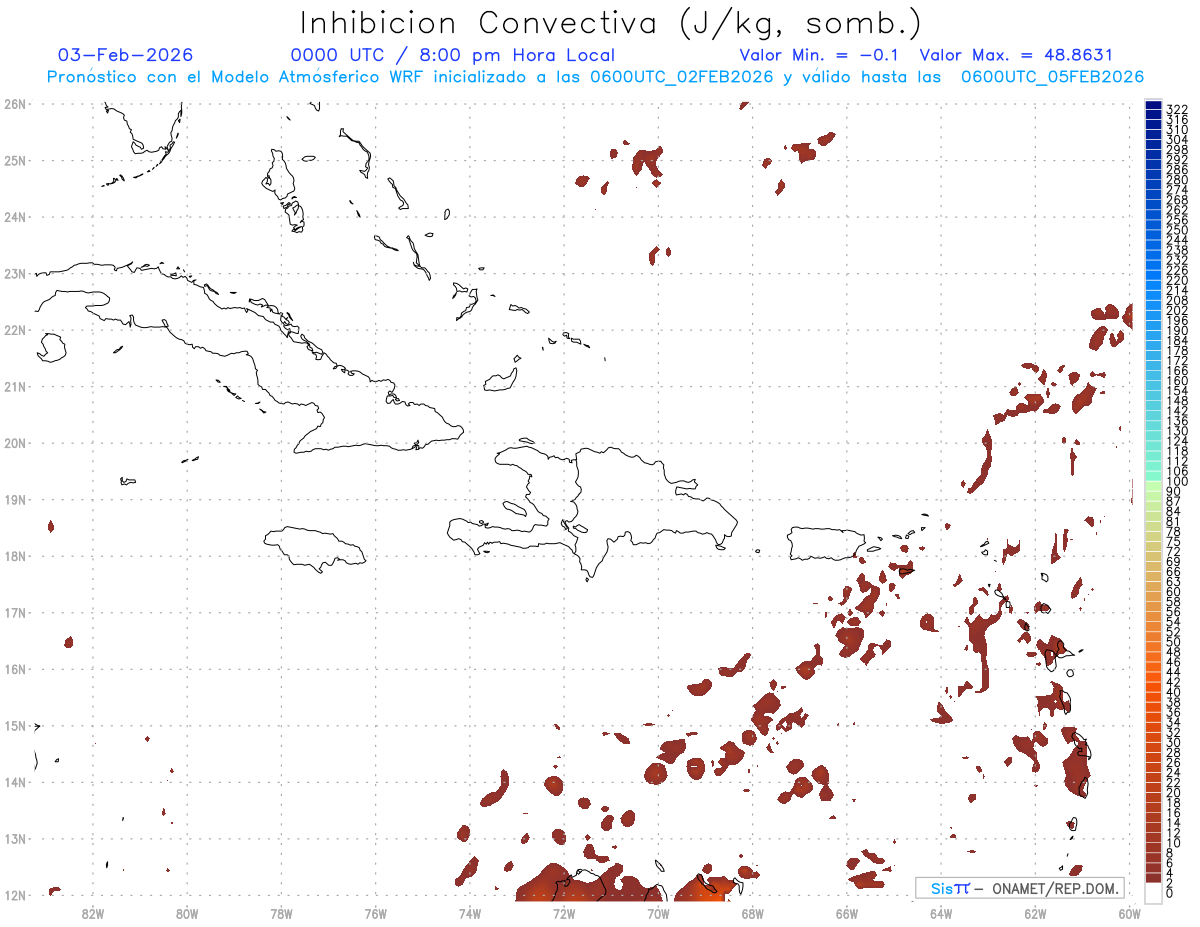The height and width of the screenshot is (927, 1200).
Task: Click the 15N latitude label
Action: [x=14, y=725]
